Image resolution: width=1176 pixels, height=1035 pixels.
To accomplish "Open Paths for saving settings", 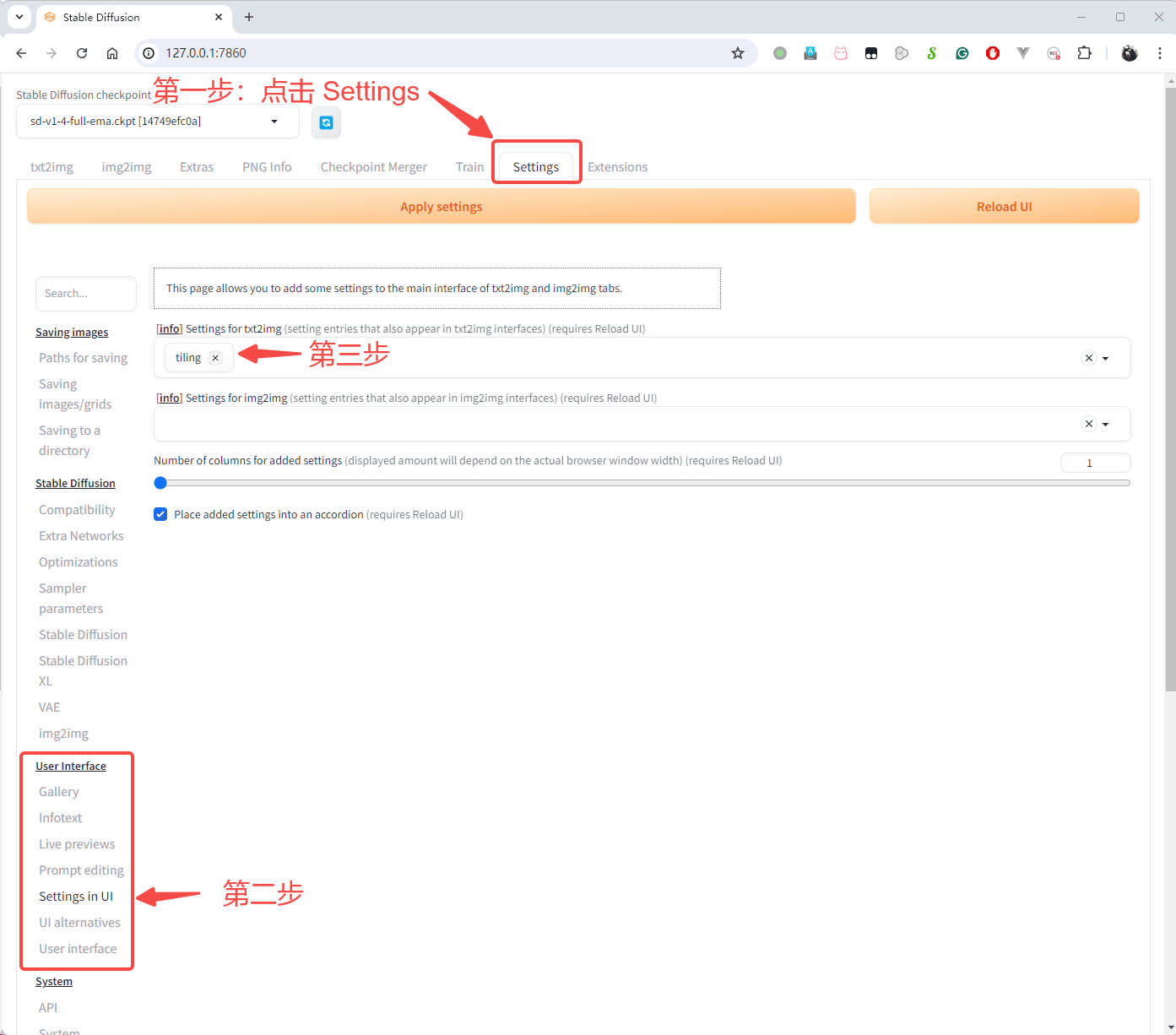I will [x=83, y=358].
